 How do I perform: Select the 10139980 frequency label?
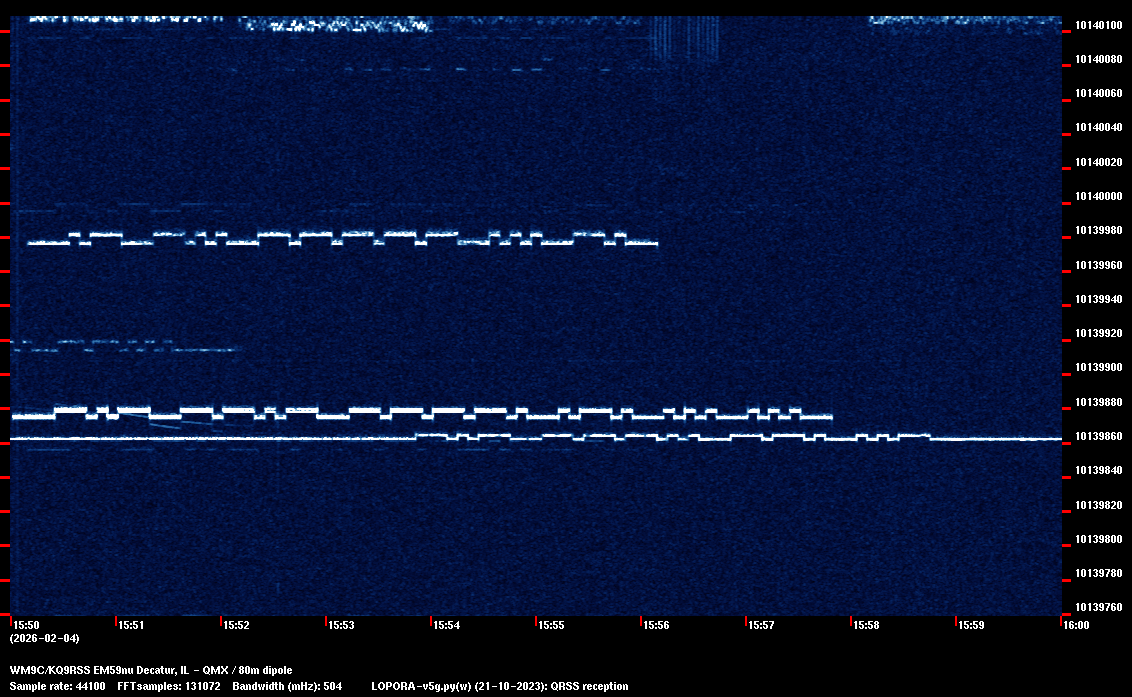pyautogui.click(x=1098, y=231)
